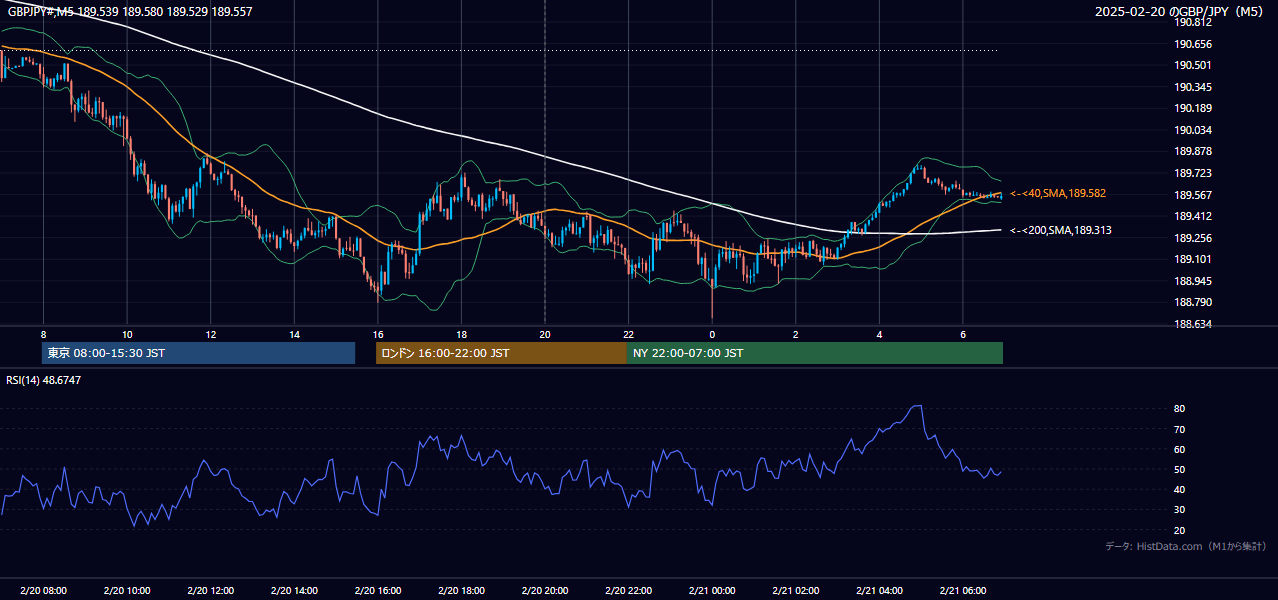Image resolution: width=1278 pixels, height=600 pixels.
Task: Click the '2/21 06:00' date label
Action: point(962,591)
